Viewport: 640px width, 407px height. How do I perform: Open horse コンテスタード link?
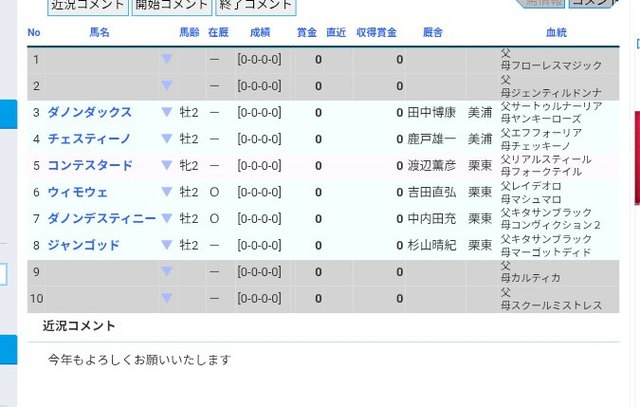pos(90,165)
